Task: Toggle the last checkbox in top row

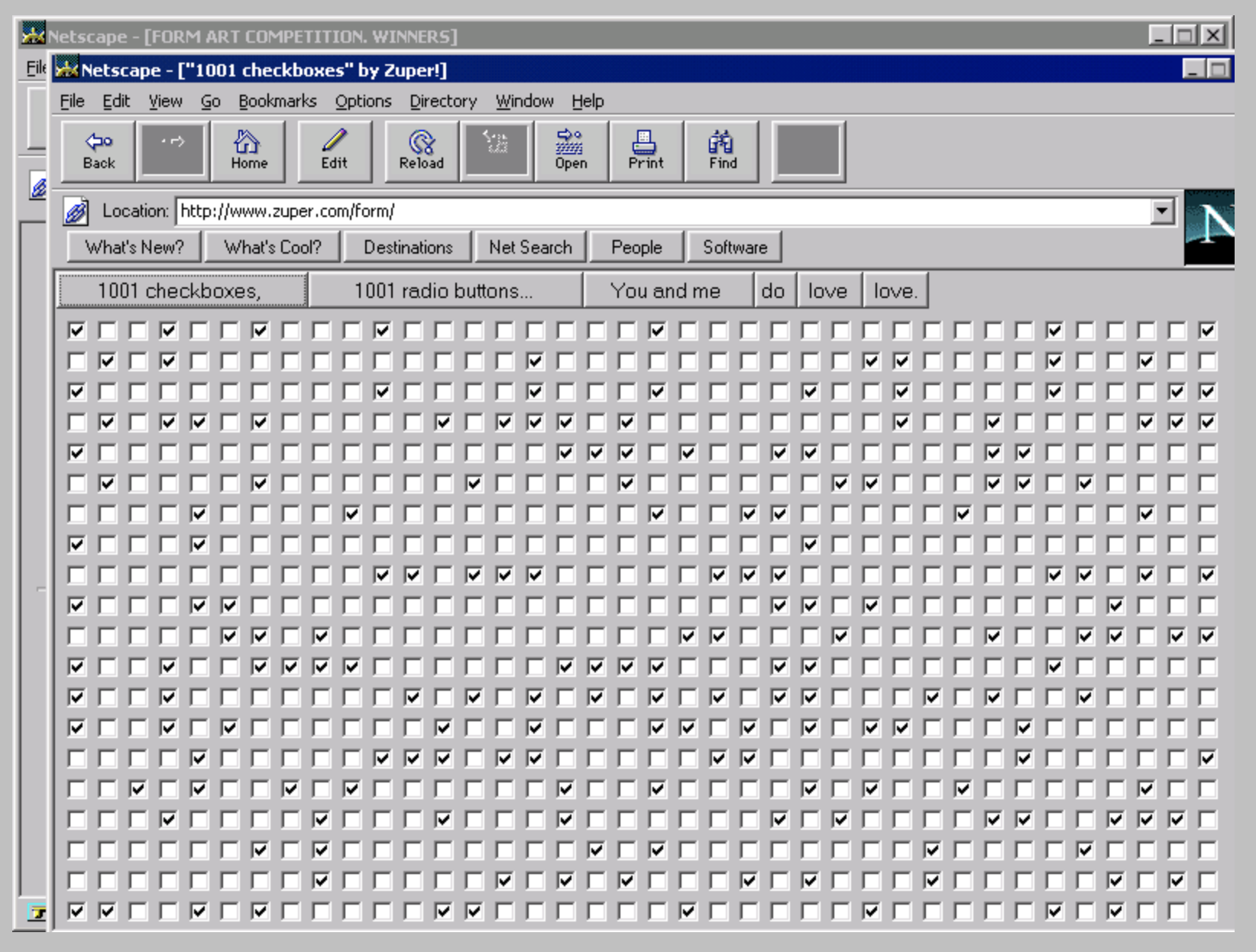Action: point(1207,331)
